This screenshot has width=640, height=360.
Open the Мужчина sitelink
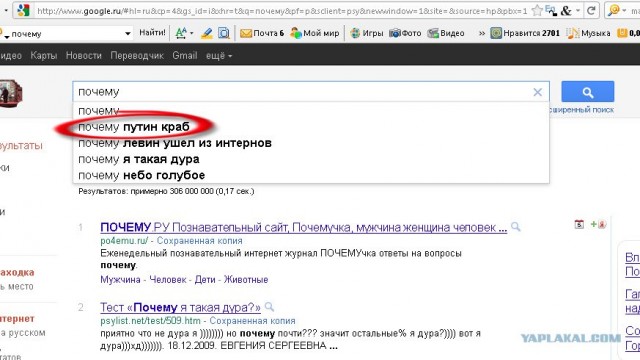(x=120, y=280)
